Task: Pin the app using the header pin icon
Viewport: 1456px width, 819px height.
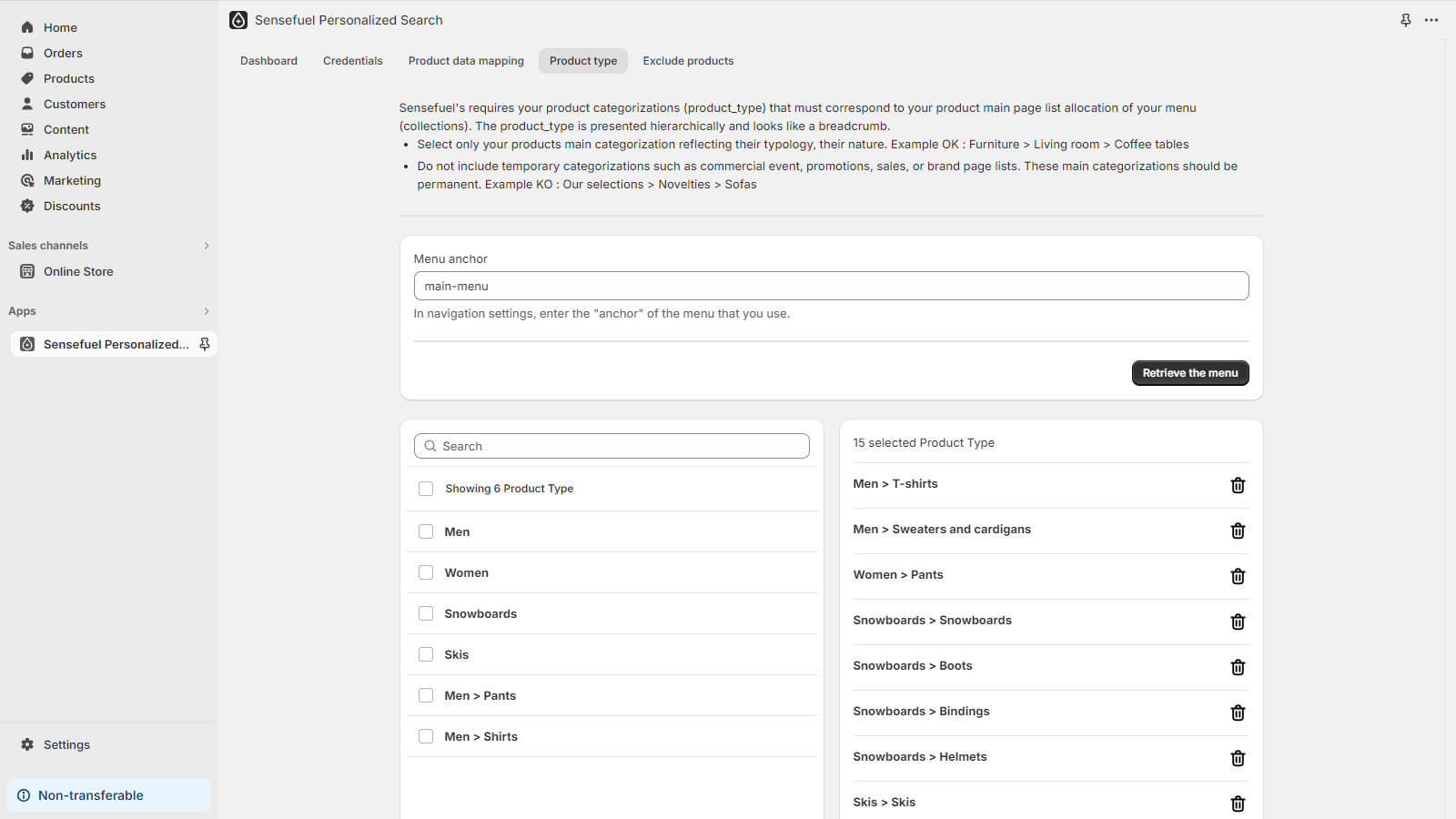Action: pyautogui.click(x=1406, y=20)
